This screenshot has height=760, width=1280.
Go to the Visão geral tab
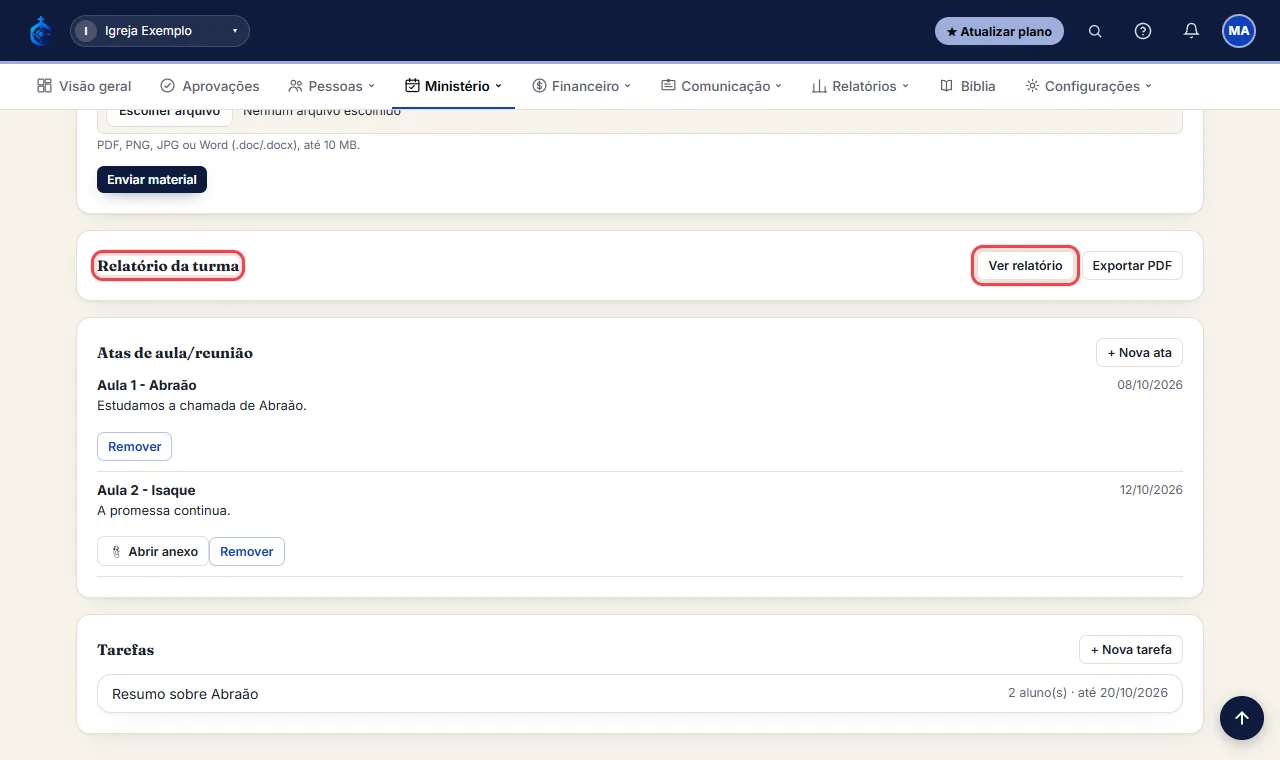point(84,86)
